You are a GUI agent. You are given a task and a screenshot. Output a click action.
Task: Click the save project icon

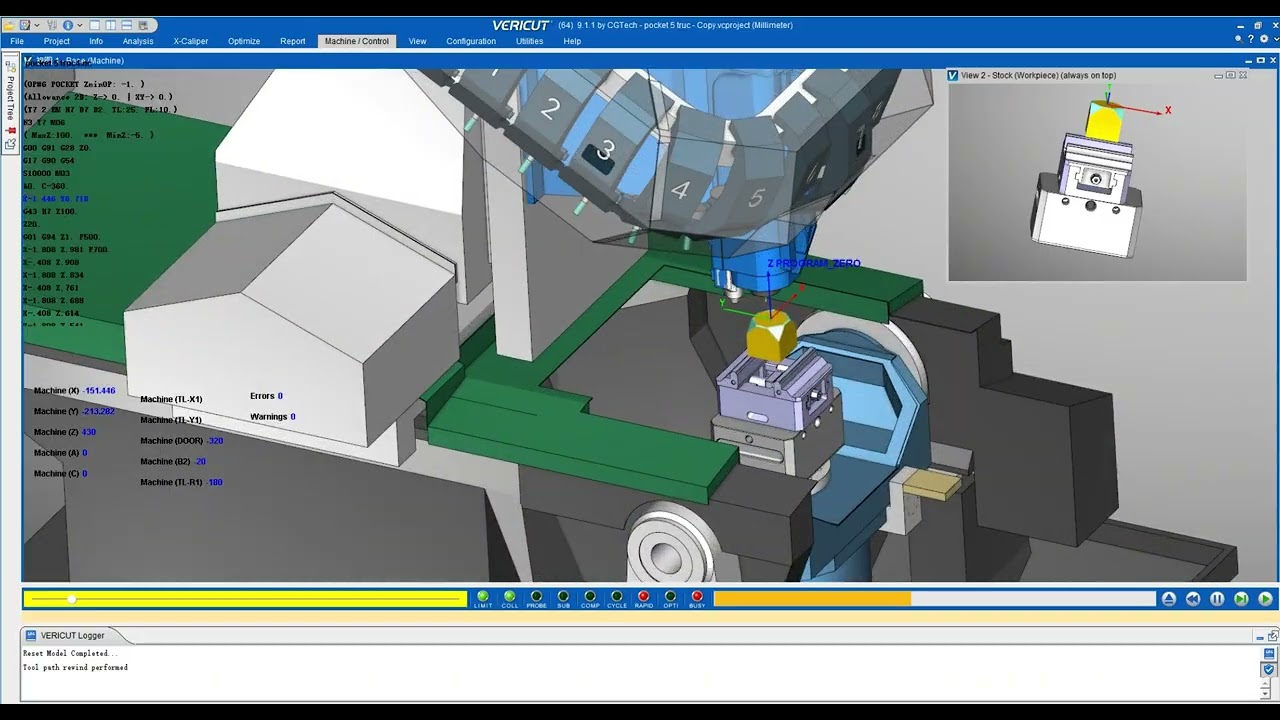click(x=25, y=25)
